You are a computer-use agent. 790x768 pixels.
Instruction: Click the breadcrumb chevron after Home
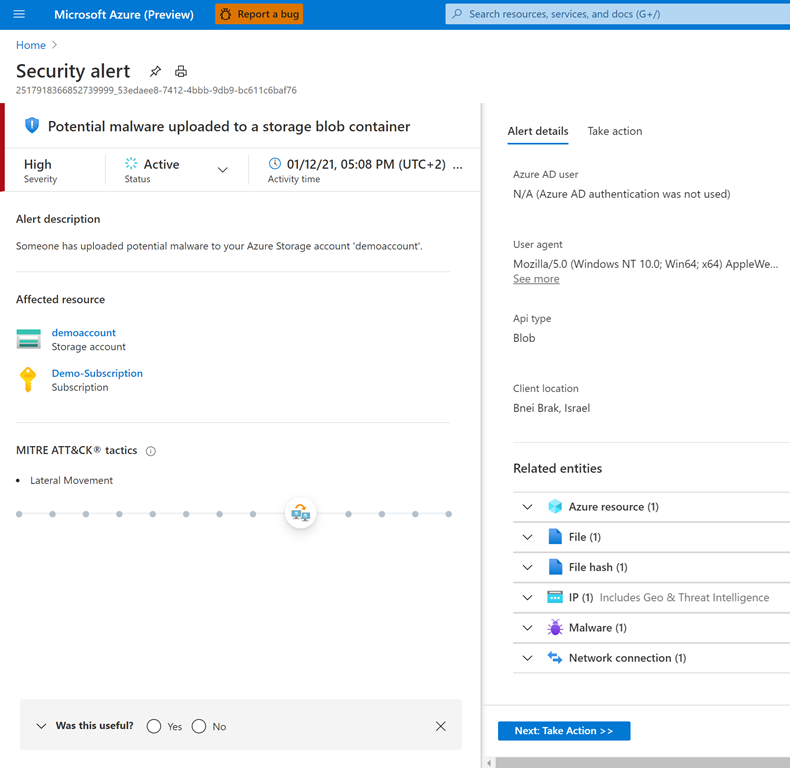54,45
